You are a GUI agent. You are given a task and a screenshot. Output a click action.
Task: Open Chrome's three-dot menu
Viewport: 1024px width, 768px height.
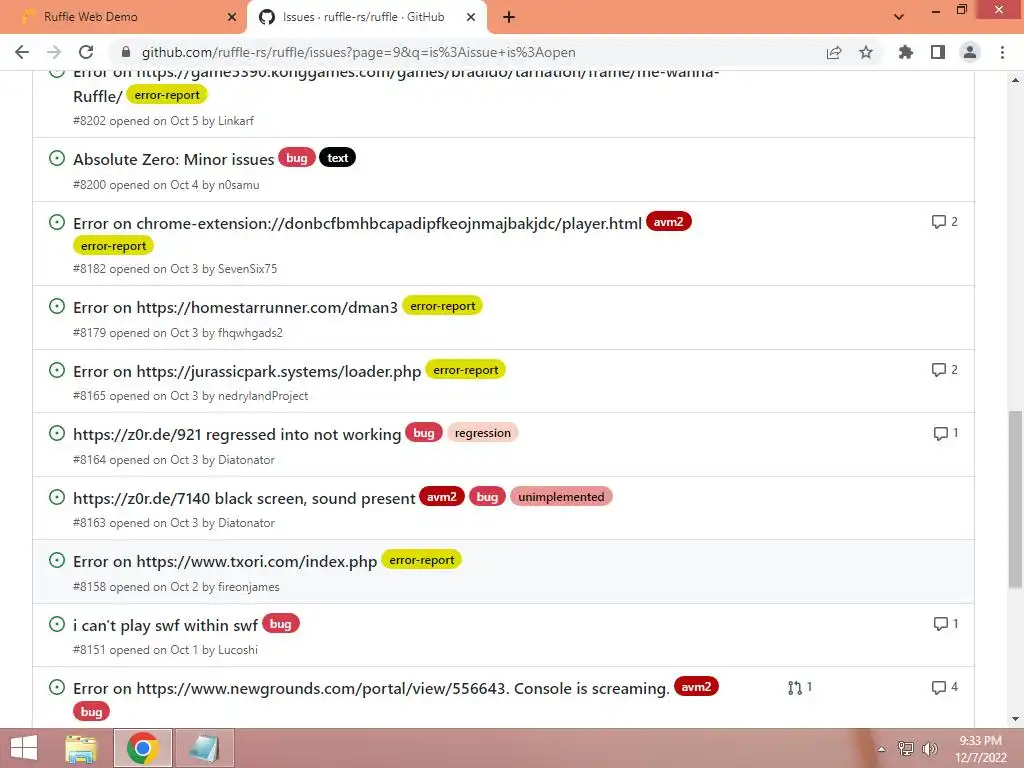point(1002,52)
